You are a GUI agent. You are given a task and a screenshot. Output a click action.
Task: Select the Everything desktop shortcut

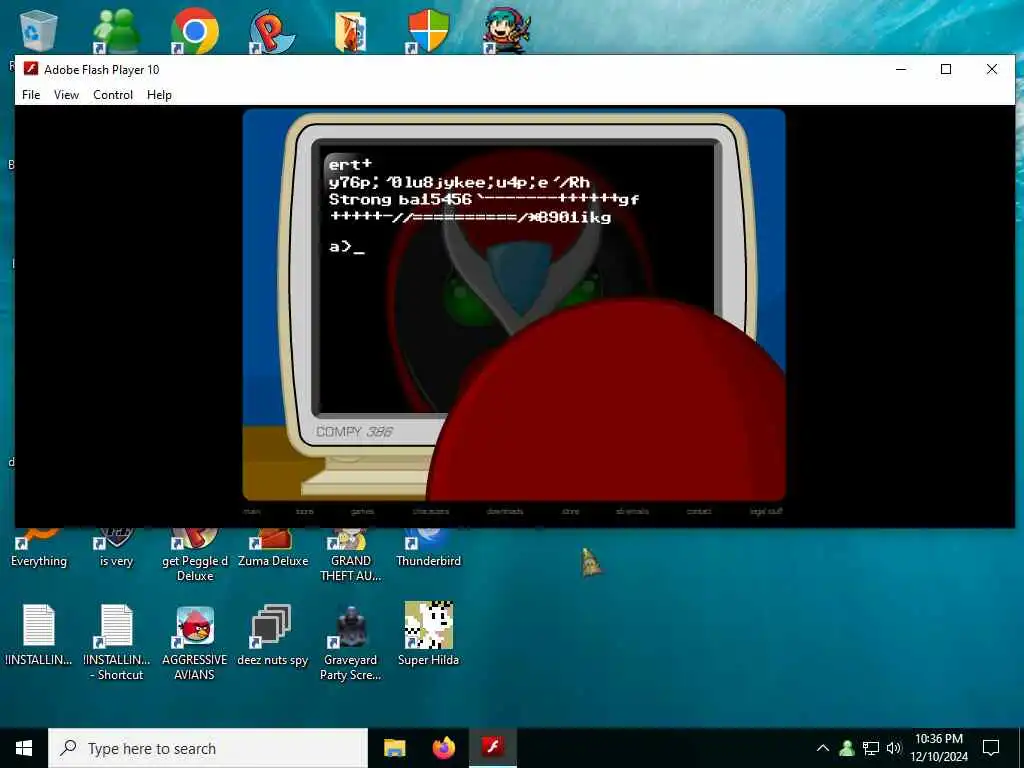point(39,549)
